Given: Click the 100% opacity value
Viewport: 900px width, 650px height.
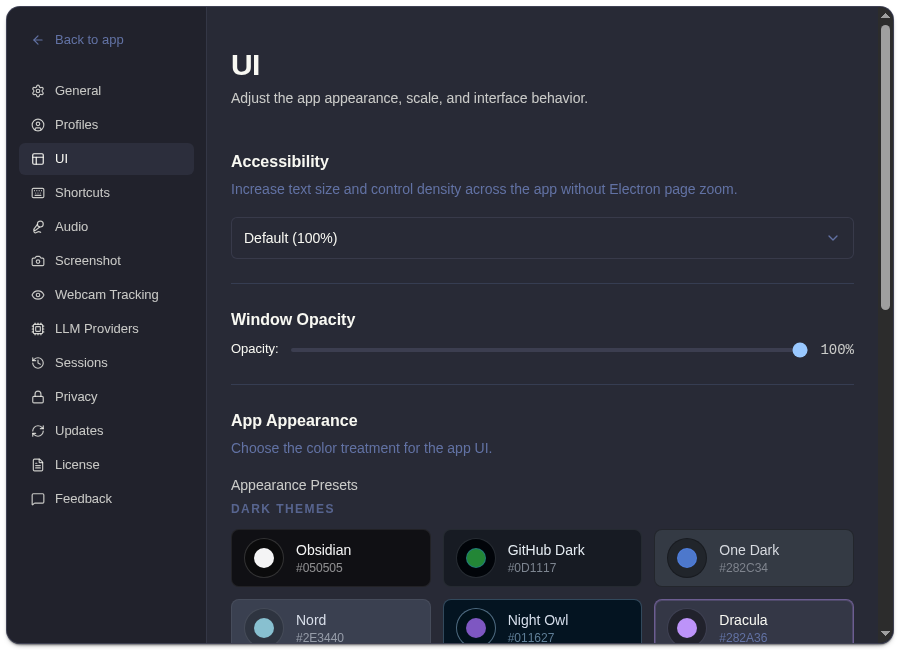Looking at the screenshot, I should tap(837, 350).
